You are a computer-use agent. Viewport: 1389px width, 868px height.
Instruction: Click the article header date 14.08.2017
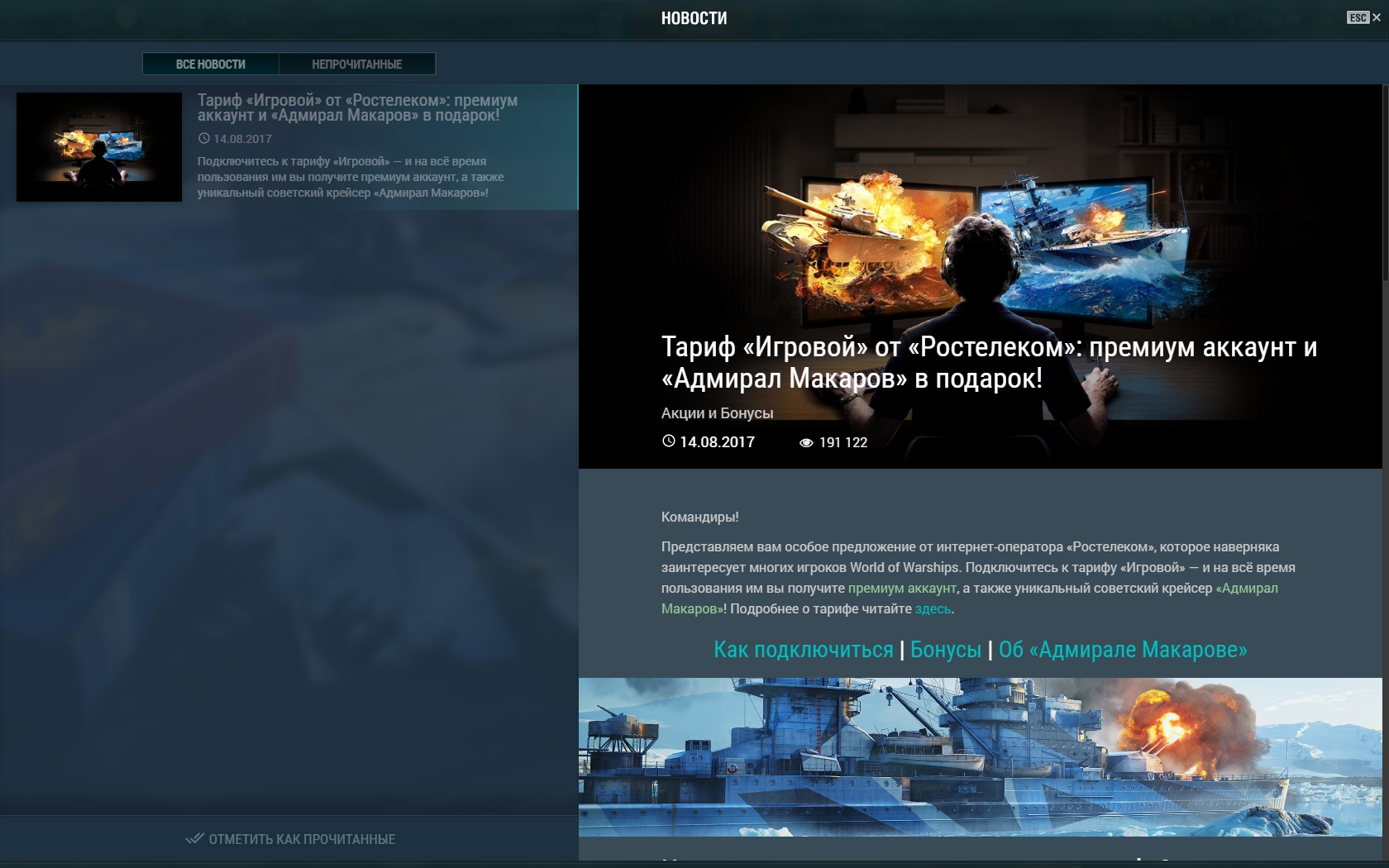717,442
